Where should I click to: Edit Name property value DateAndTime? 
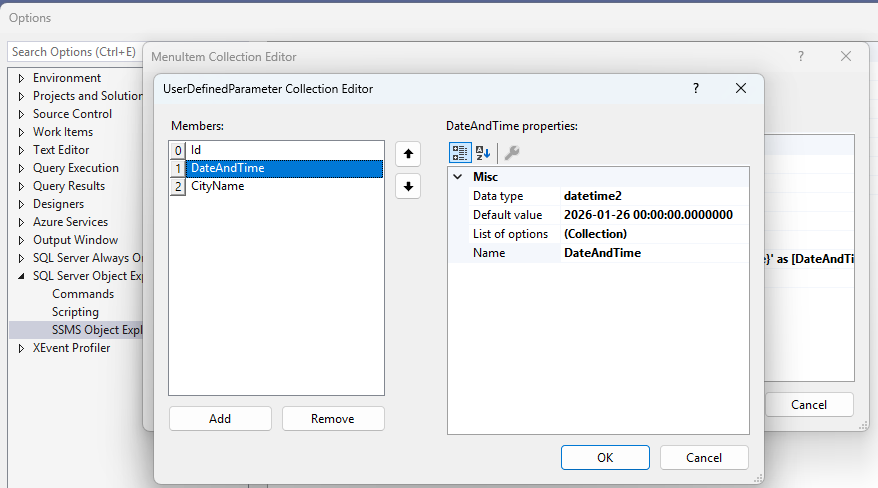[x=655, y=253]
